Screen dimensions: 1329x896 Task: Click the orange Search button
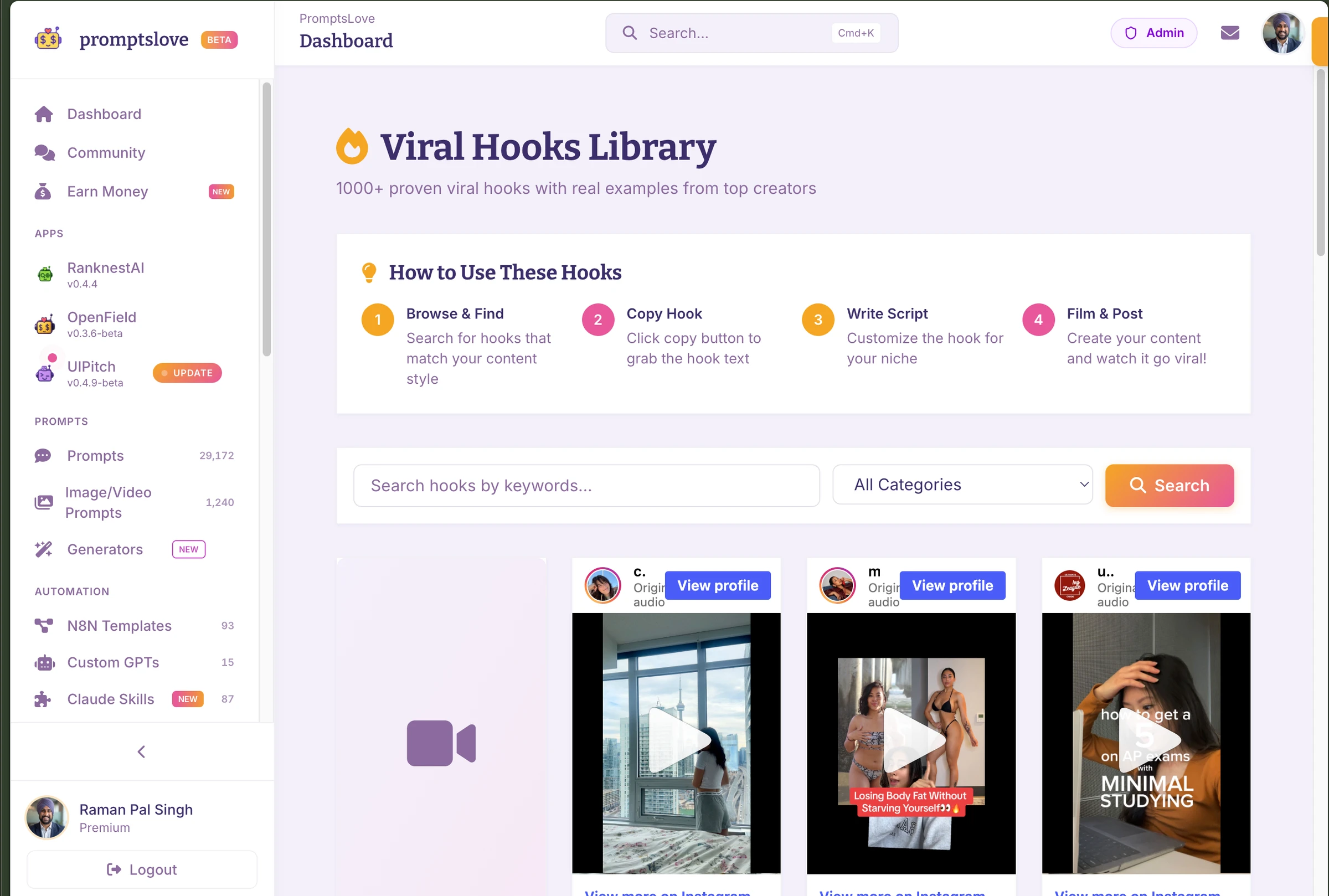click(x=1170, y=486)
